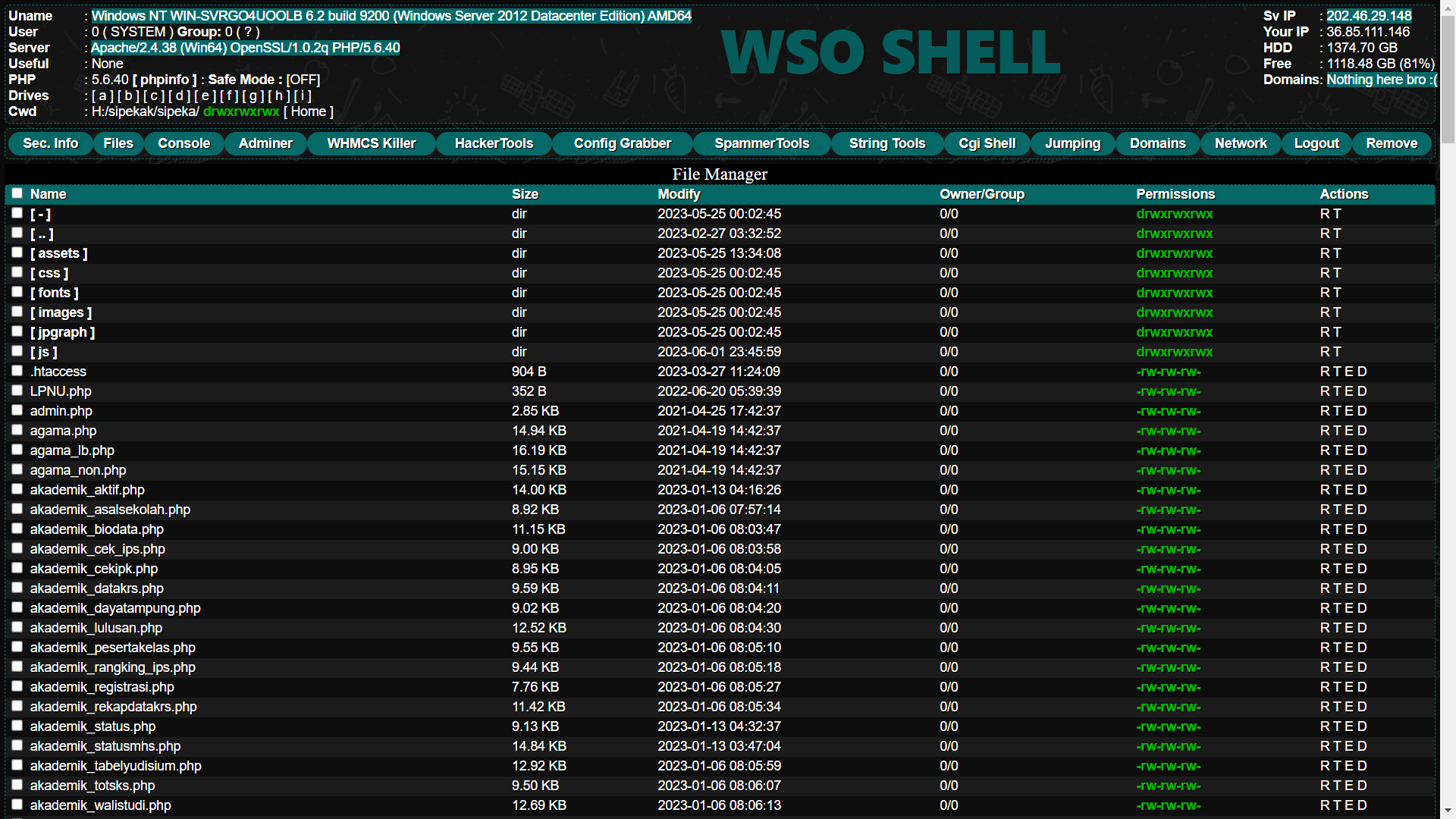The image size is (1456, 819).
Task: Check the box for LPNU.php
Action: coord(17,391)
